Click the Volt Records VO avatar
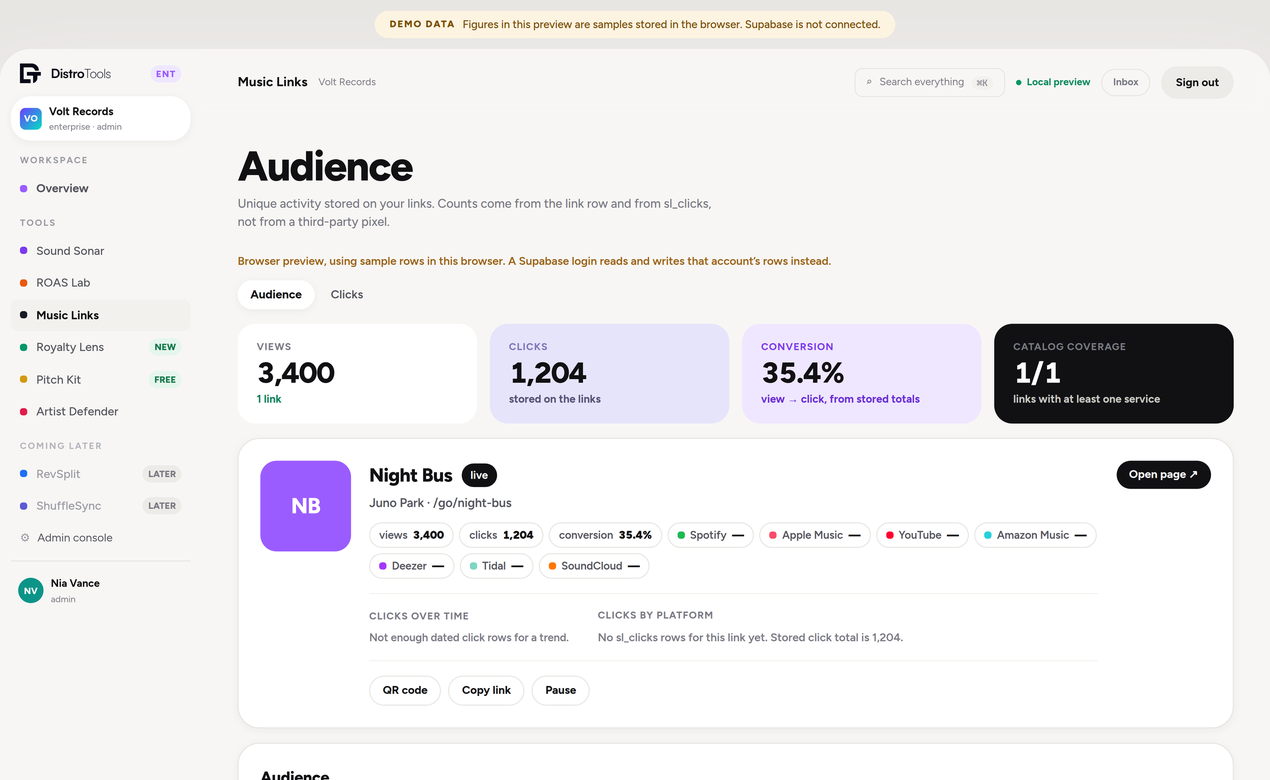Image resolution: width=1270 pixels, height=780 pixels. point(31,118)
